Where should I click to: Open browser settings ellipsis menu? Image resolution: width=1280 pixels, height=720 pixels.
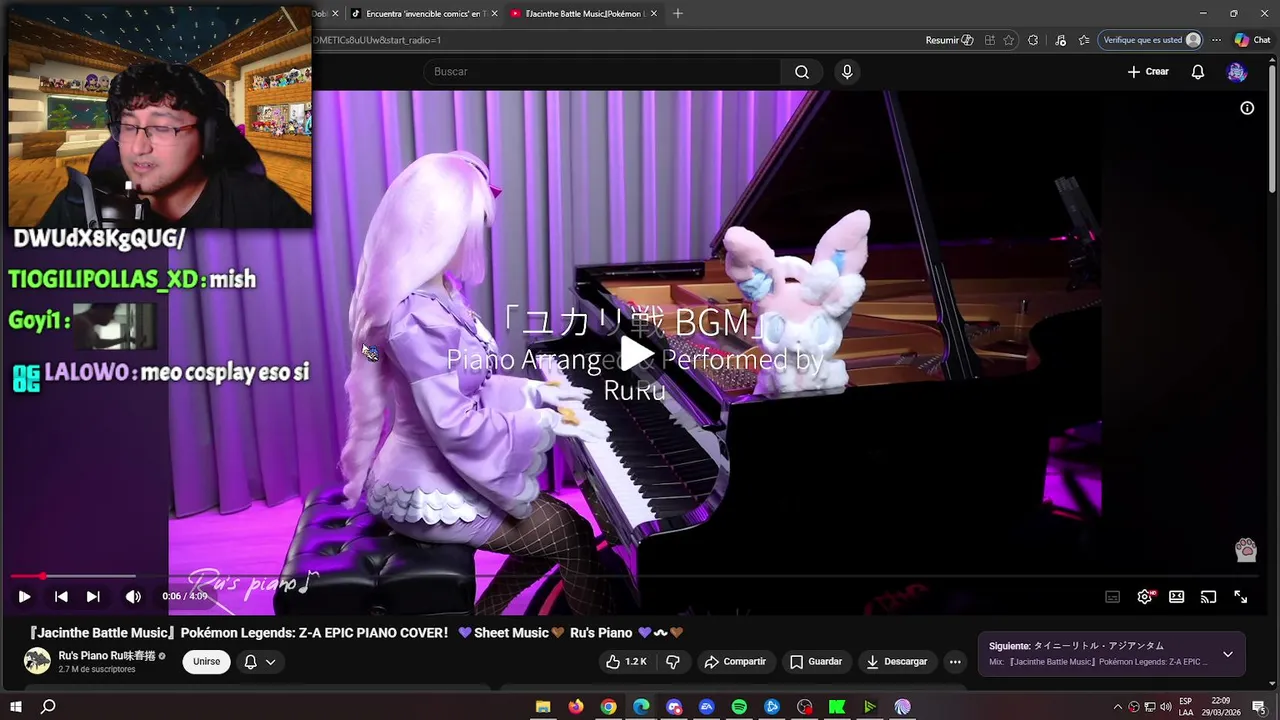pos(1216,40)
